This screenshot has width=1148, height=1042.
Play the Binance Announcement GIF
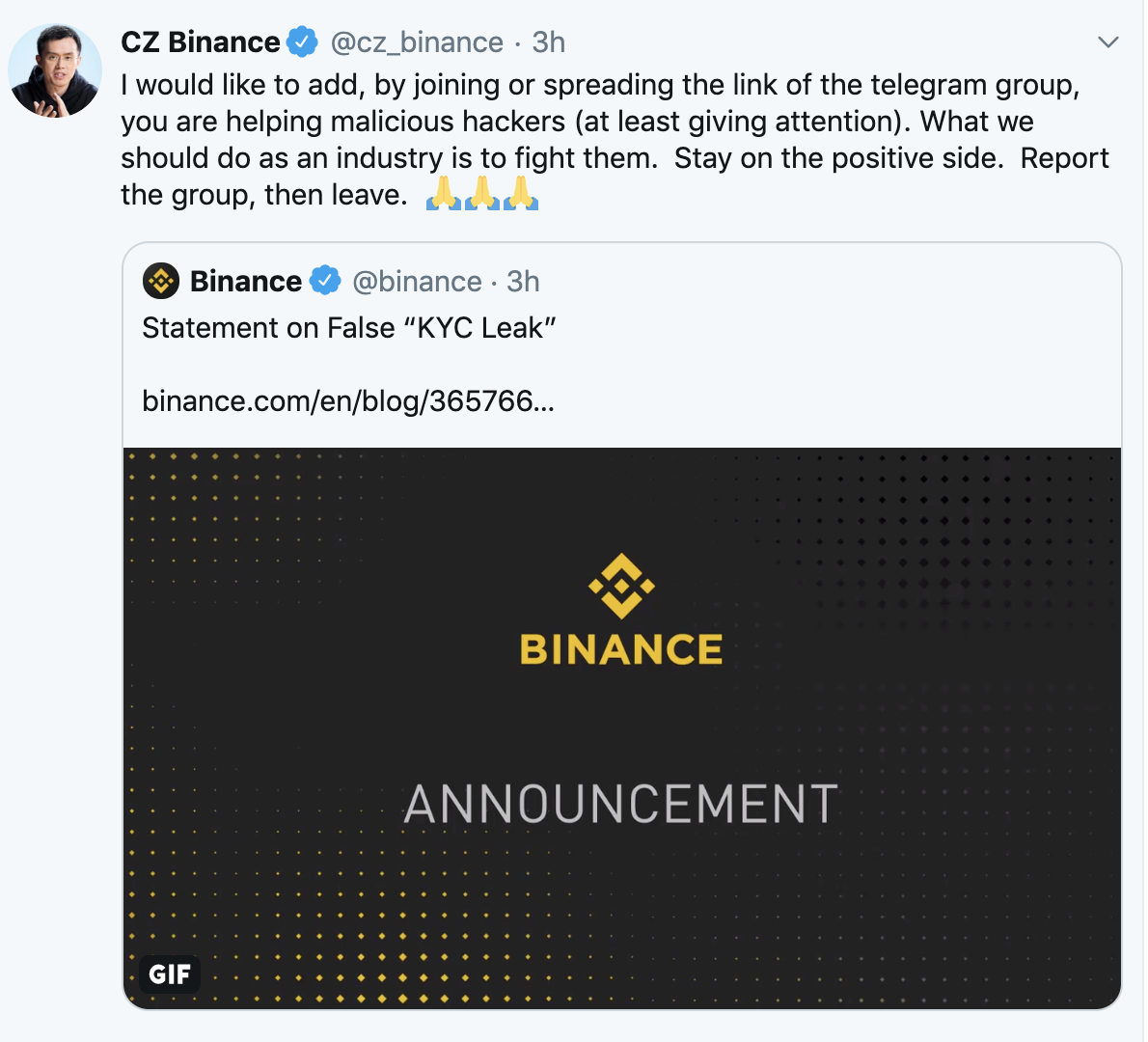click(x=622, y=727)
